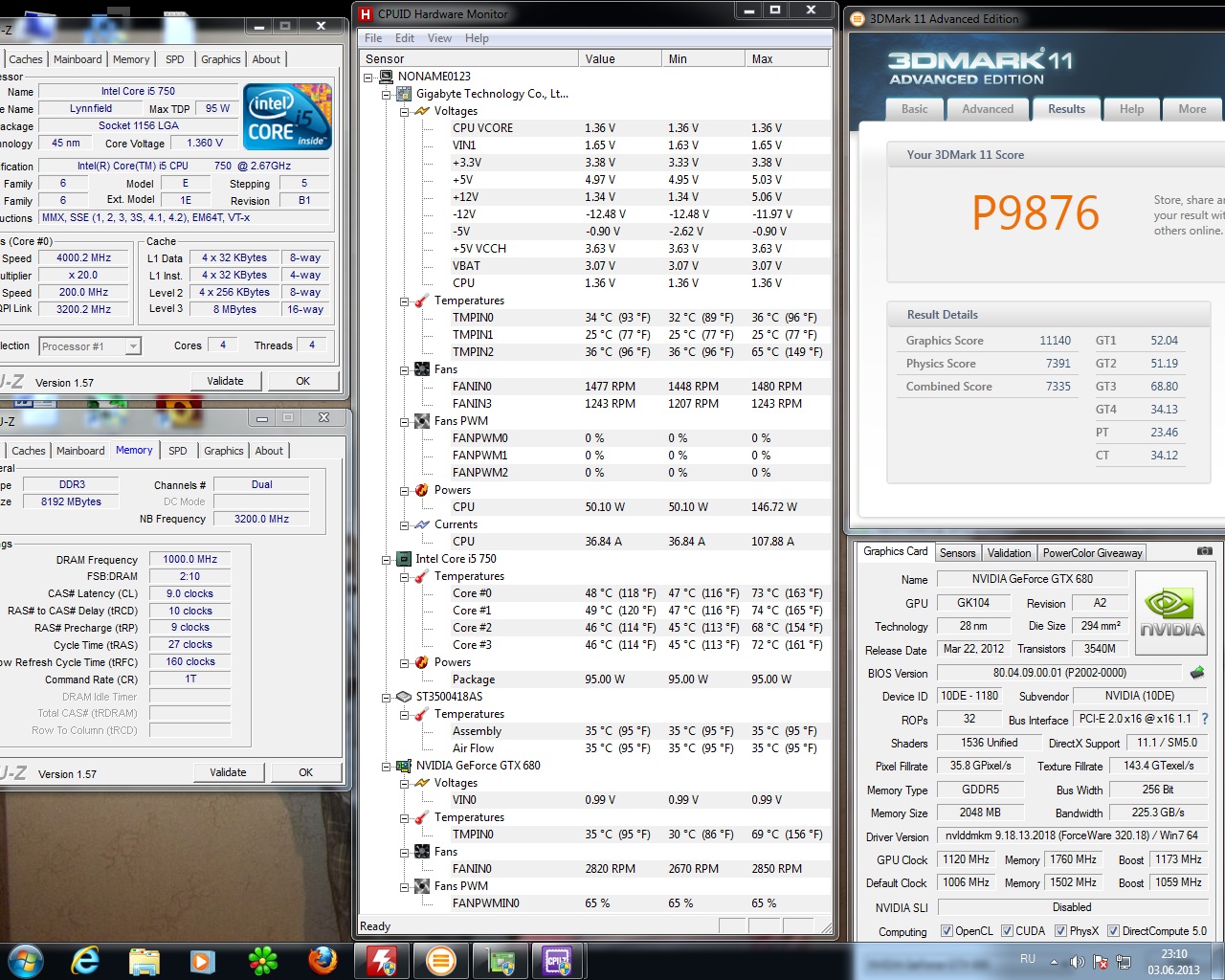Image resolution: width=1225 pixels, height=980 pixels.
Task: Click the NVIDIA GeForce GTX 680 card icon in the tree
Action: (404, 766)
